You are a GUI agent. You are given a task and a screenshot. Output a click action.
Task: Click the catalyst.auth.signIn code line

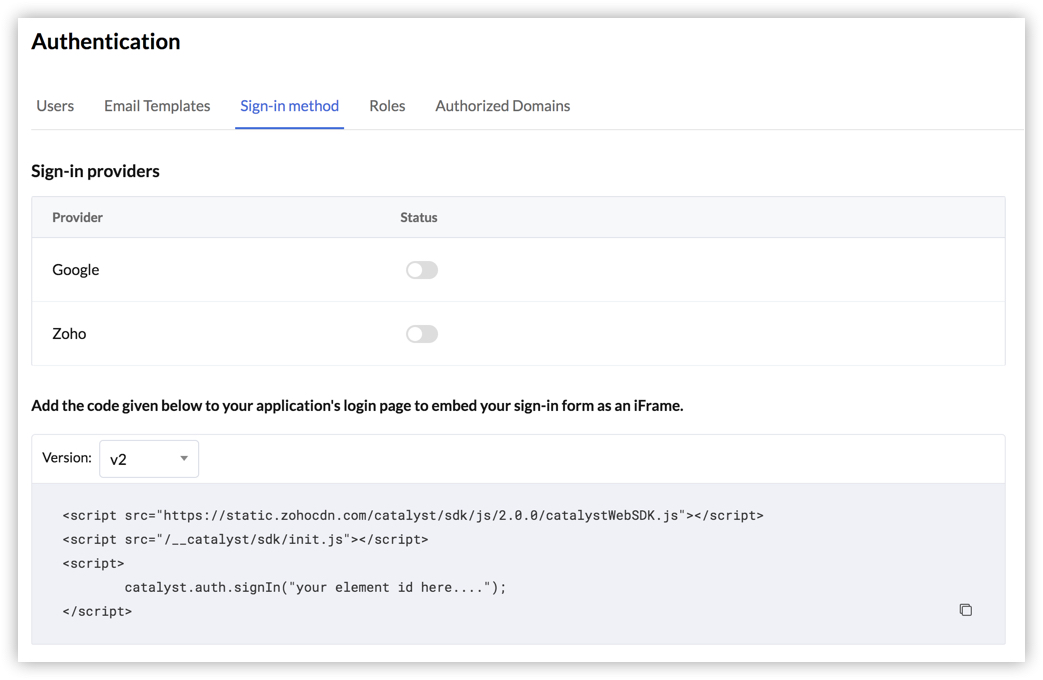315,587
